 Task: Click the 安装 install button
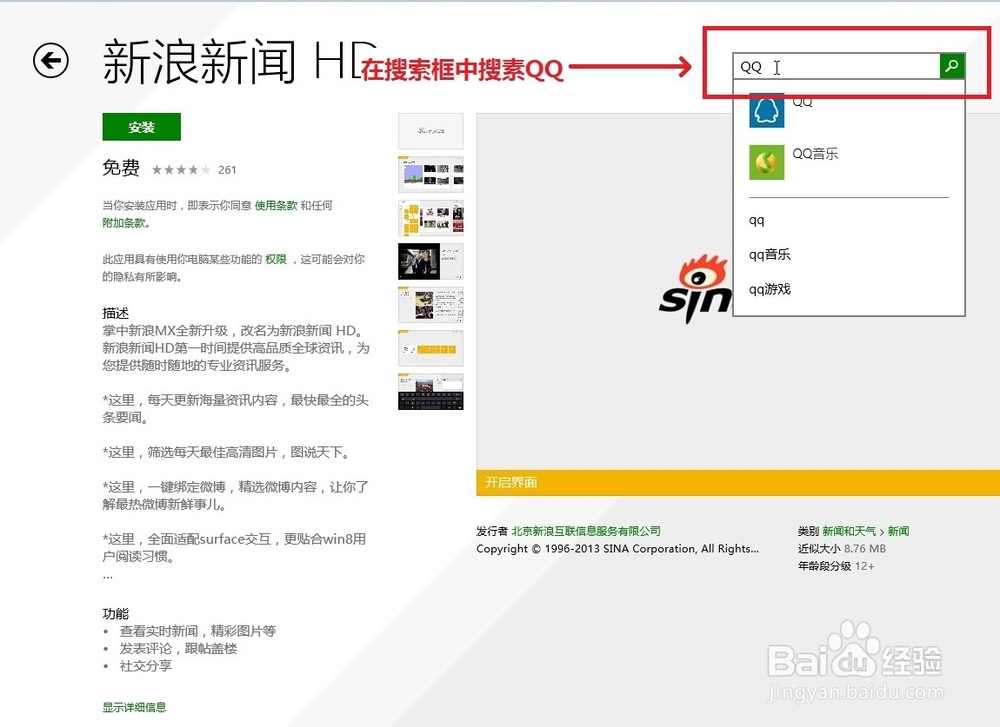click(141, 127)
